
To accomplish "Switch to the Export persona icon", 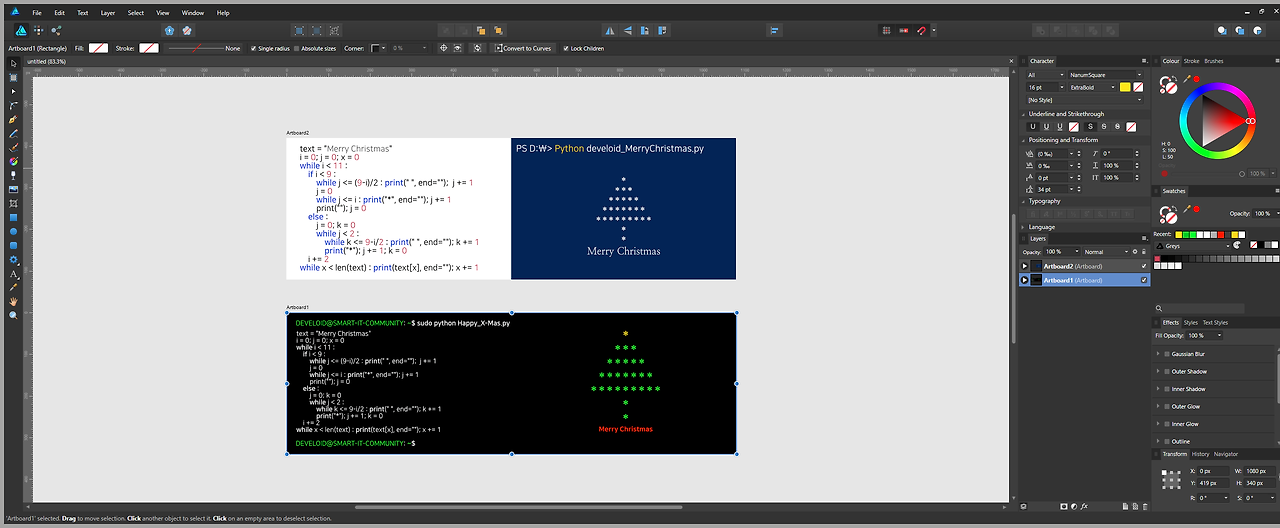I will coord(56,30).
